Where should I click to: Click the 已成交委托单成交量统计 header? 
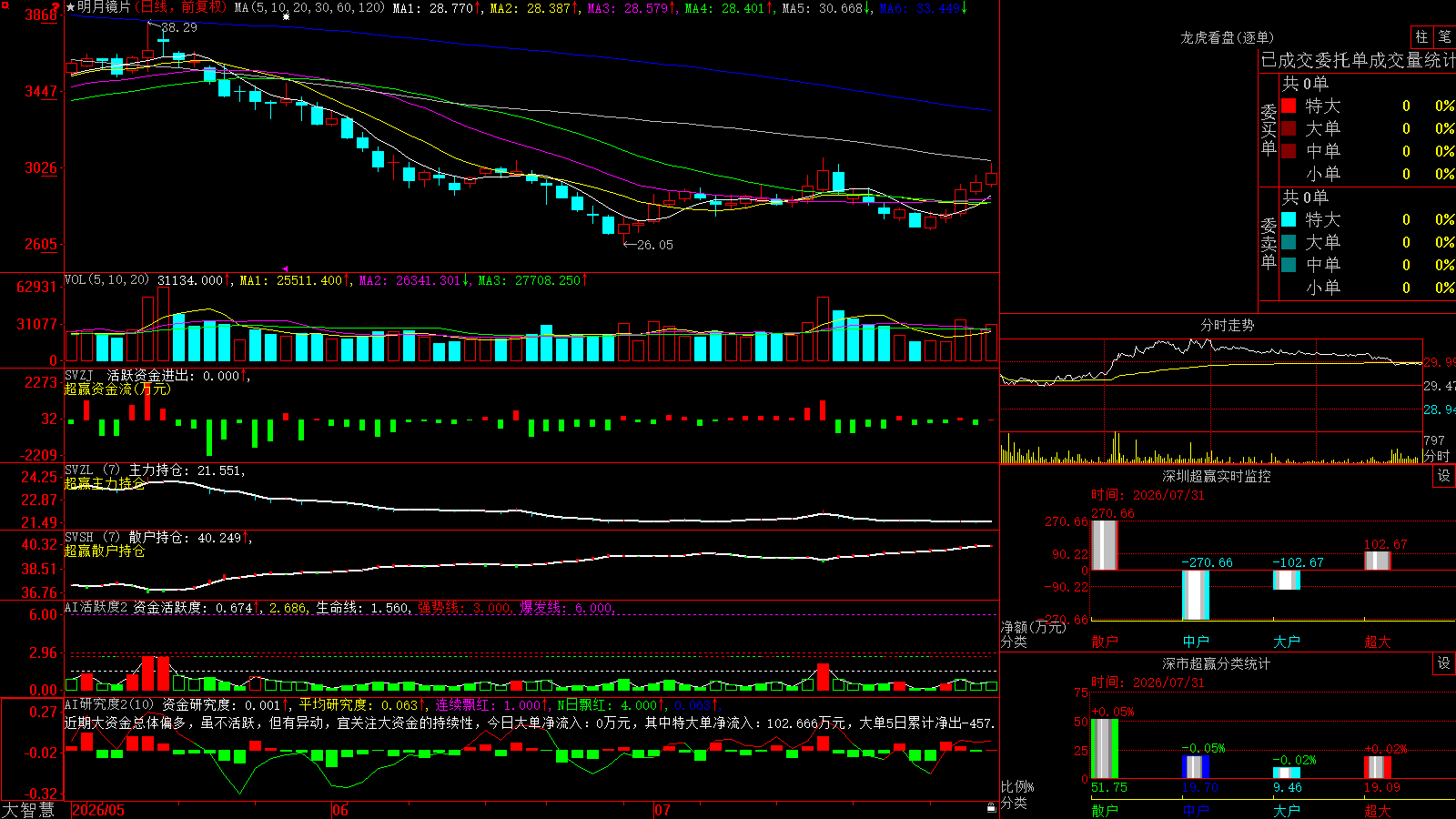1358,60
